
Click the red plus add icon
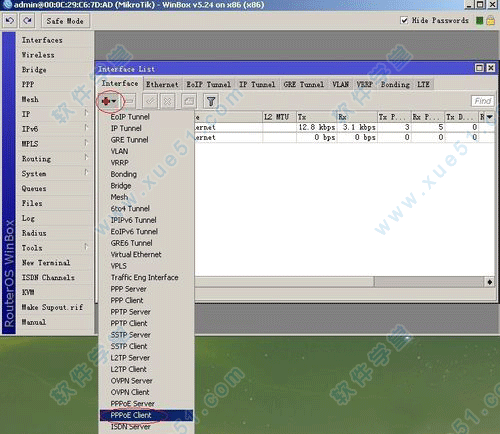coord(106,101)
